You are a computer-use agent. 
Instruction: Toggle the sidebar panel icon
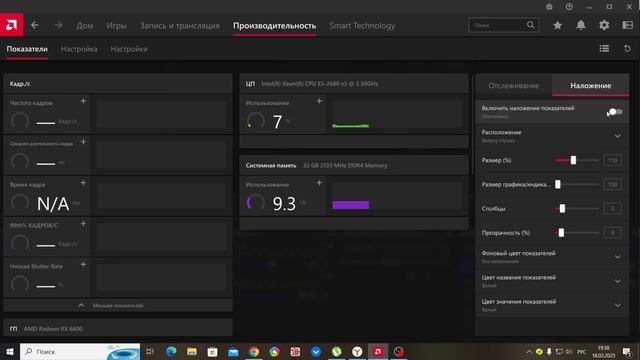[627, 25]
